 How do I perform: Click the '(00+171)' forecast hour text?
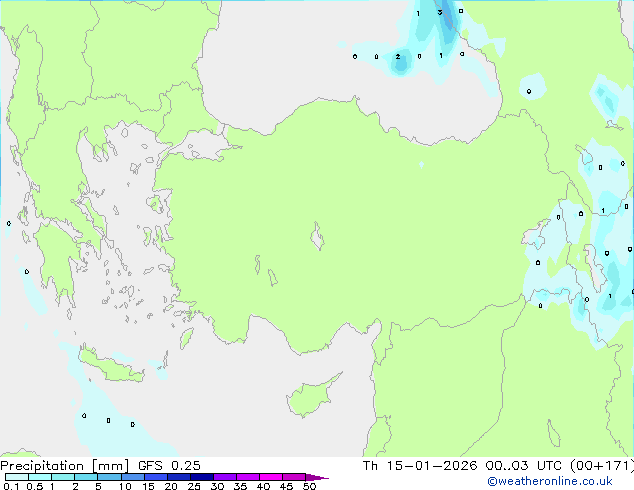602,466
